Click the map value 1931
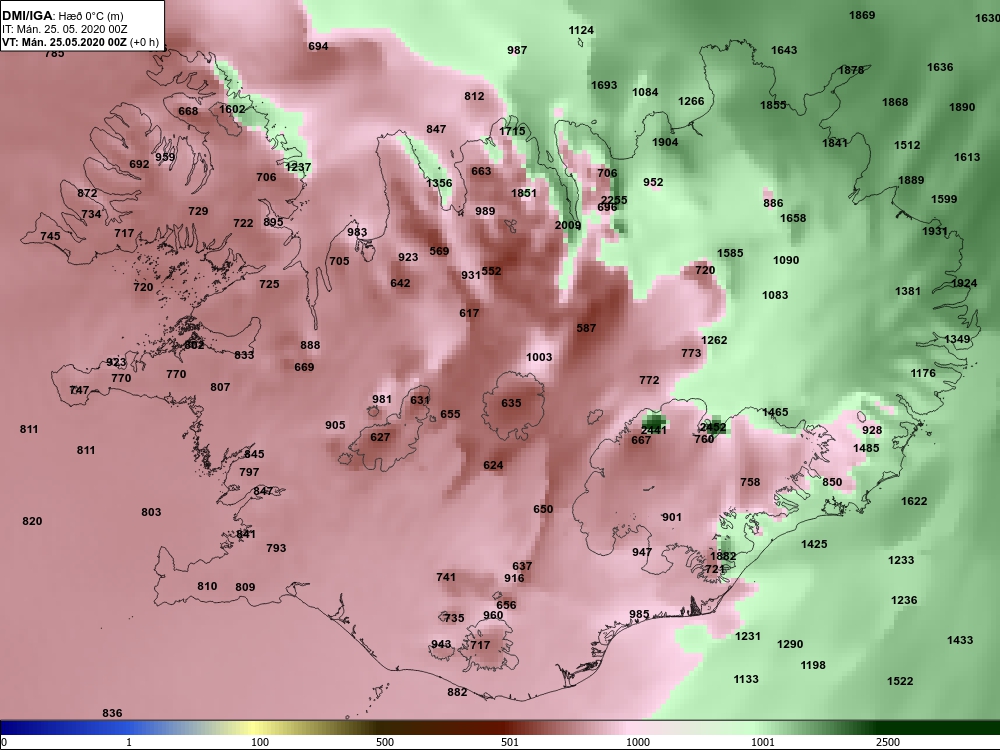 pyautogui.click(x=934, y=231)
